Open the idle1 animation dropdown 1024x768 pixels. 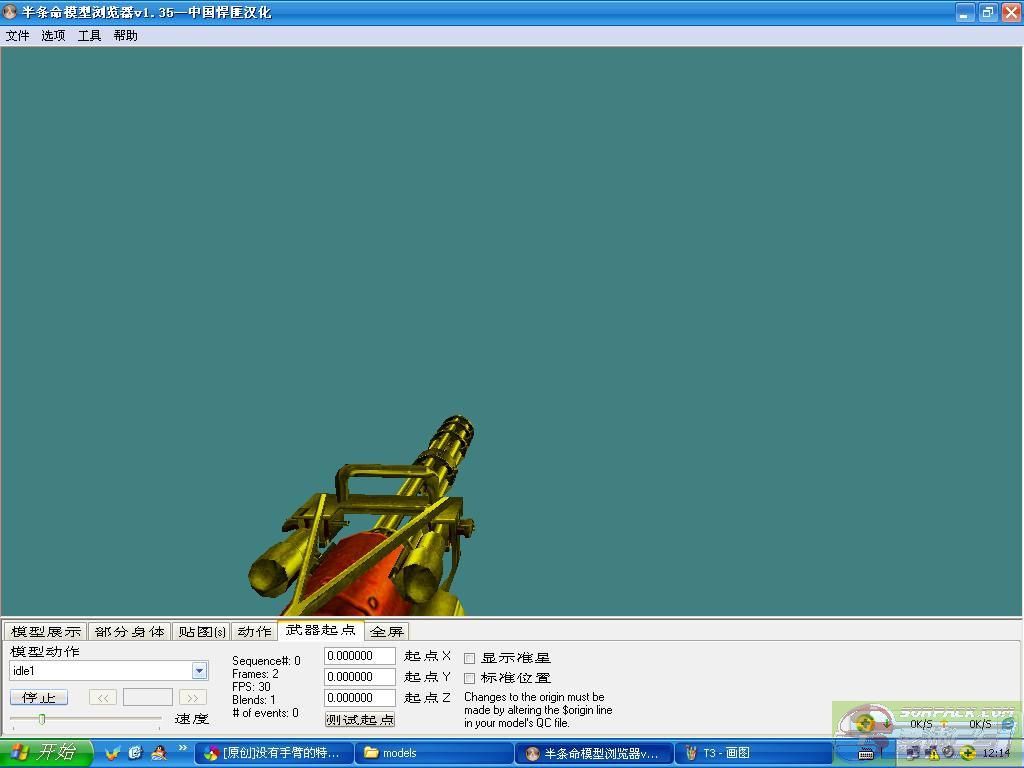(x=199, y=671)
